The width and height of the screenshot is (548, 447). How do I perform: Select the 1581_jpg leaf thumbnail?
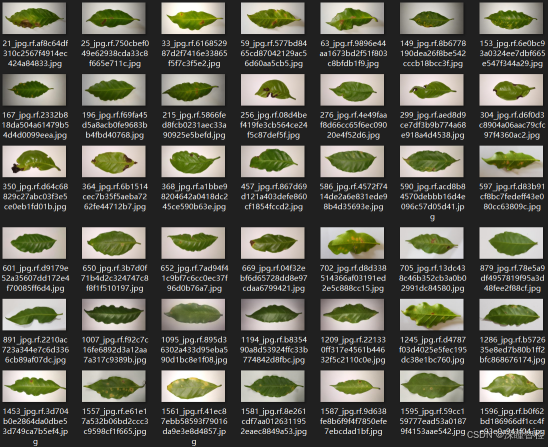click(x=273, y=386)
